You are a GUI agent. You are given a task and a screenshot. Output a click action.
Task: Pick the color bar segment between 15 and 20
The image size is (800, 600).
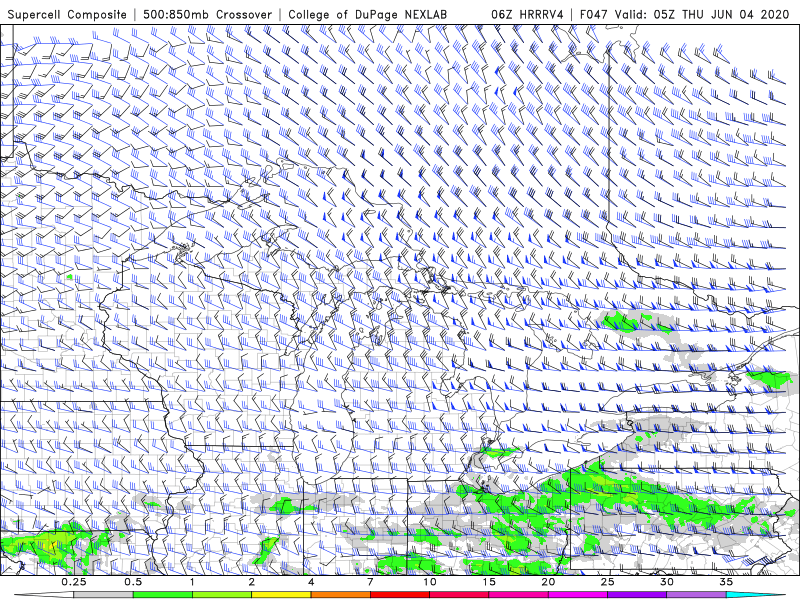[x=518, y=595]
